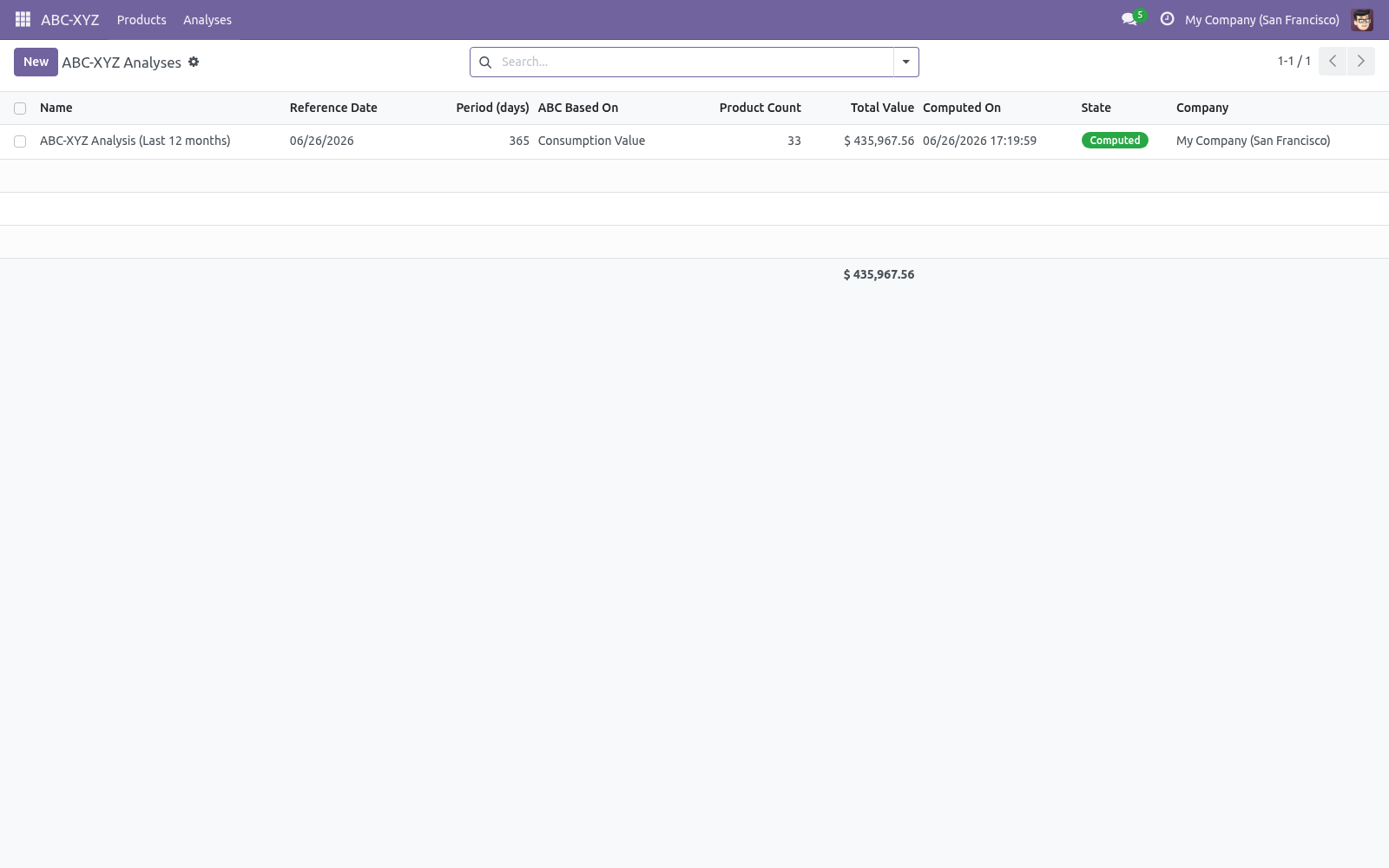Screen dimensions: 1389x868
Task: Toggle the select-all header checkbox
Action: tap(20, 108)
